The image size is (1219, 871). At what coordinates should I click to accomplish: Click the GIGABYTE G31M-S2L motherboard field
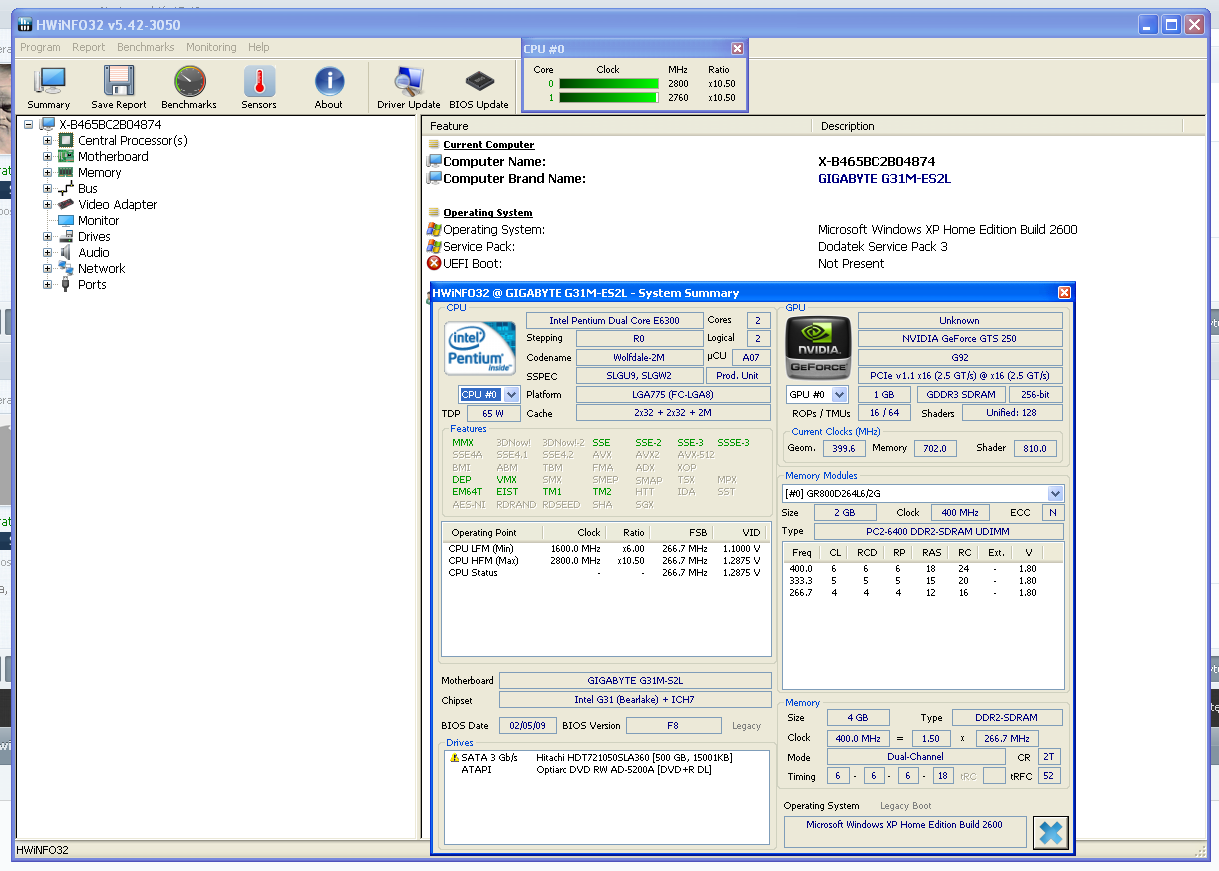(x=635, y=681)
